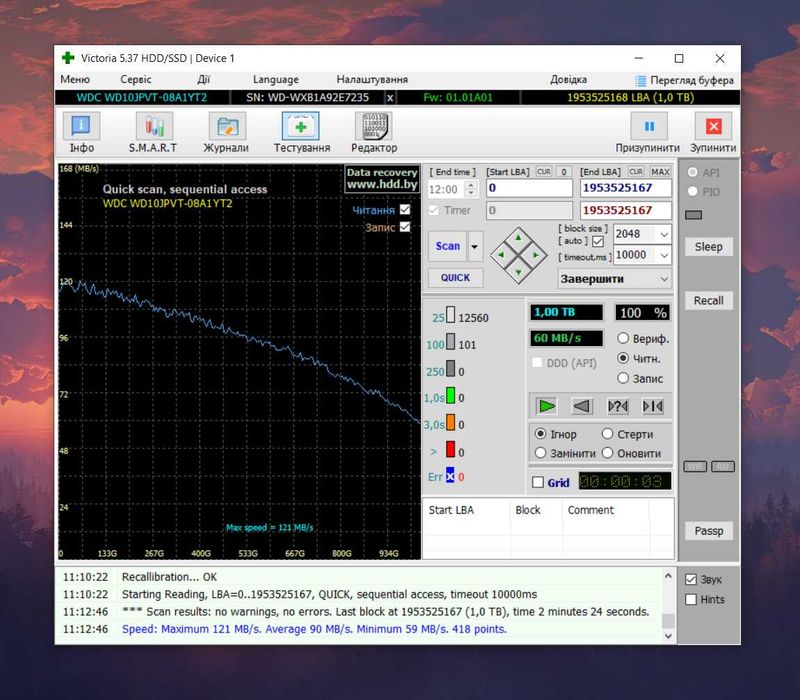The image size is (800, 700).
Task: Click the QUICK scan button
Action: 455,278
